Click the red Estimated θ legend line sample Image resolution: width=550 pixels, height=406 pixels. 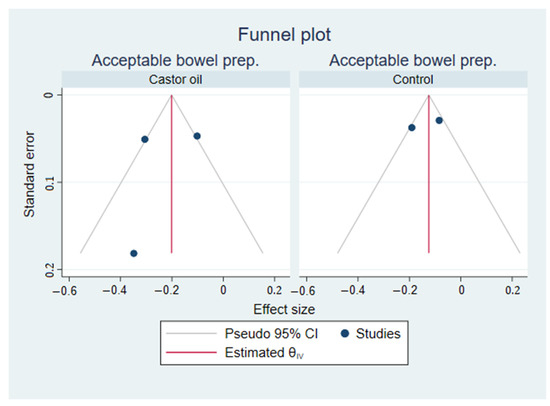click(191, 352)
